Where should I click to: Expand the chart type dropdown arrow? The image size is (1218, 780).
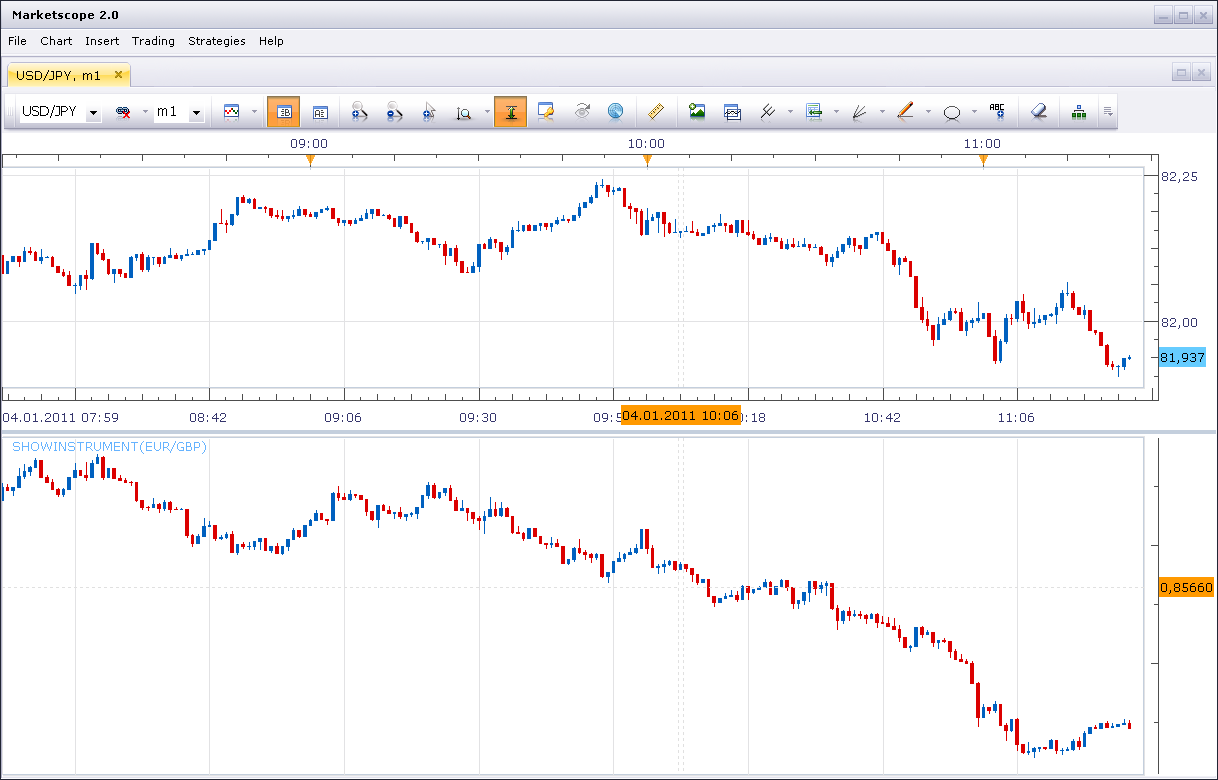tap(254, 112)
